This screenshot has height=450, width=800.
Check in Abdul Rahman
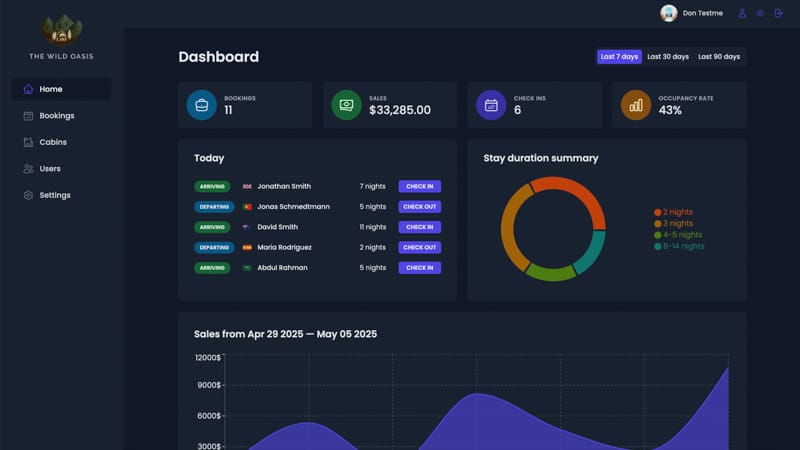[x=419, y=268]
